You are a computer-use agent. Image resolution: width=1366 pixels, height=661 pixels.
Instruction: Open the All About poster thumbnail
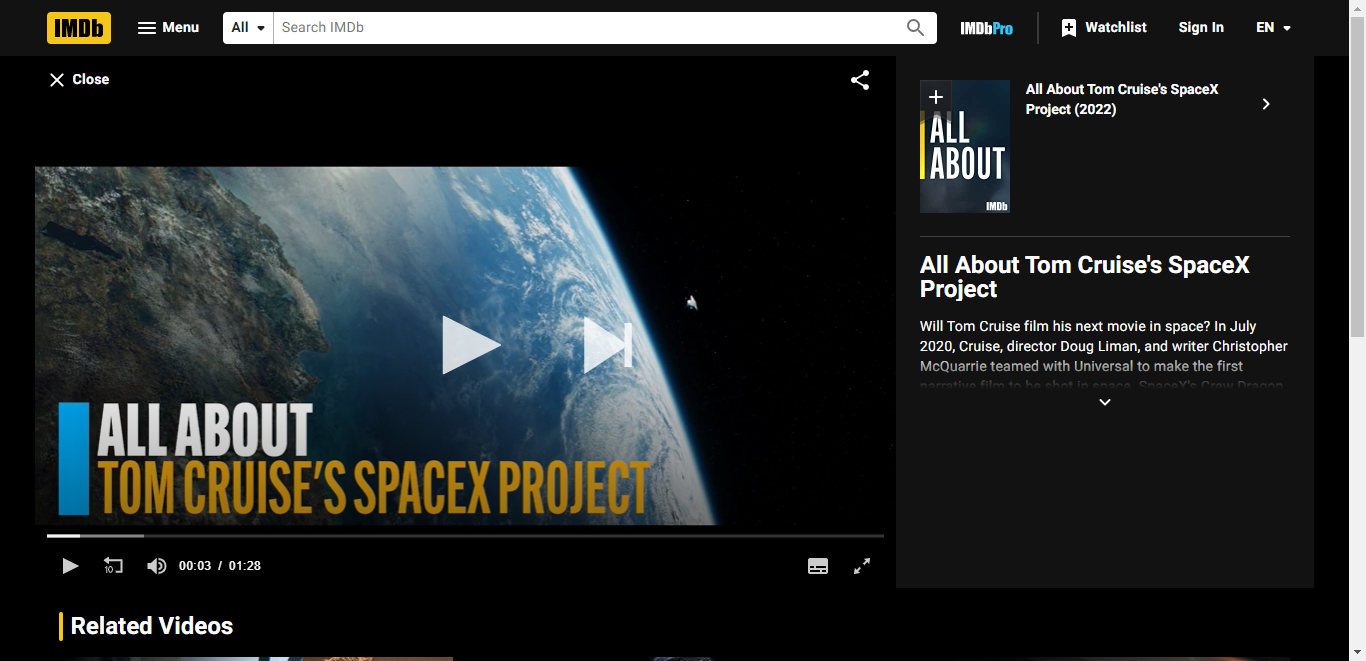click(x=965, y=147)
